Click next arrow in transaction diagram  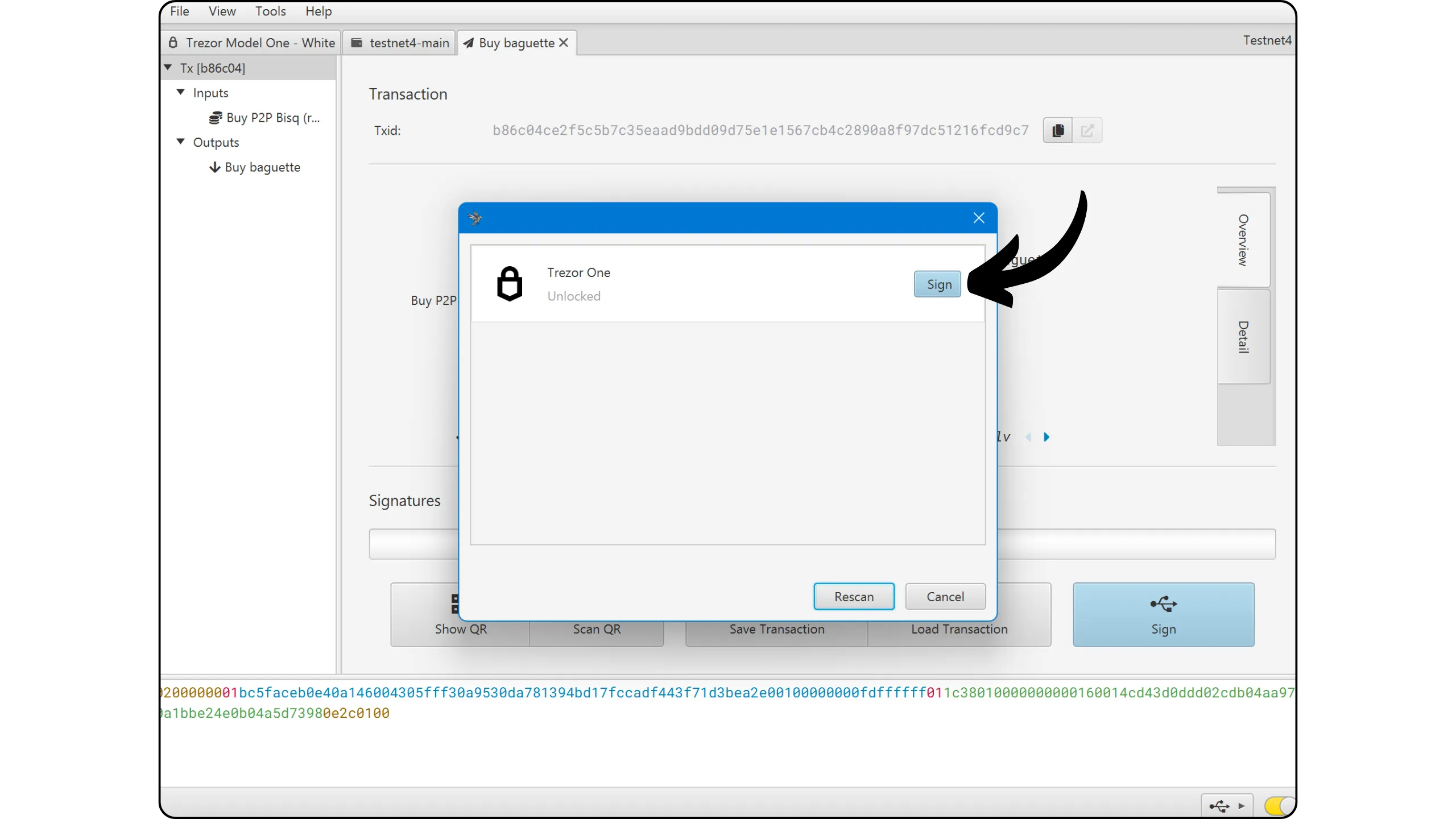click(x=1046, y=437)
